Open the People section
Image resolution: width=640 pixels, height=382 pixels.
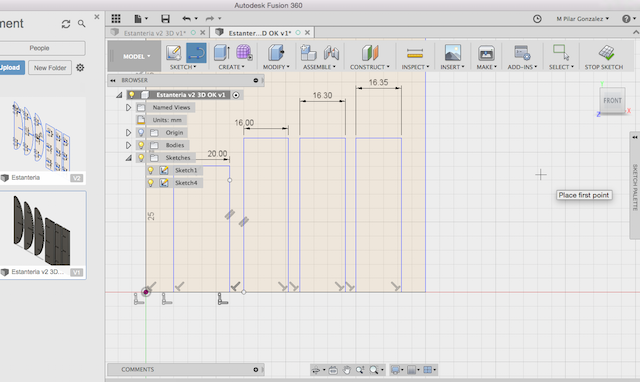tap(41, 48)
